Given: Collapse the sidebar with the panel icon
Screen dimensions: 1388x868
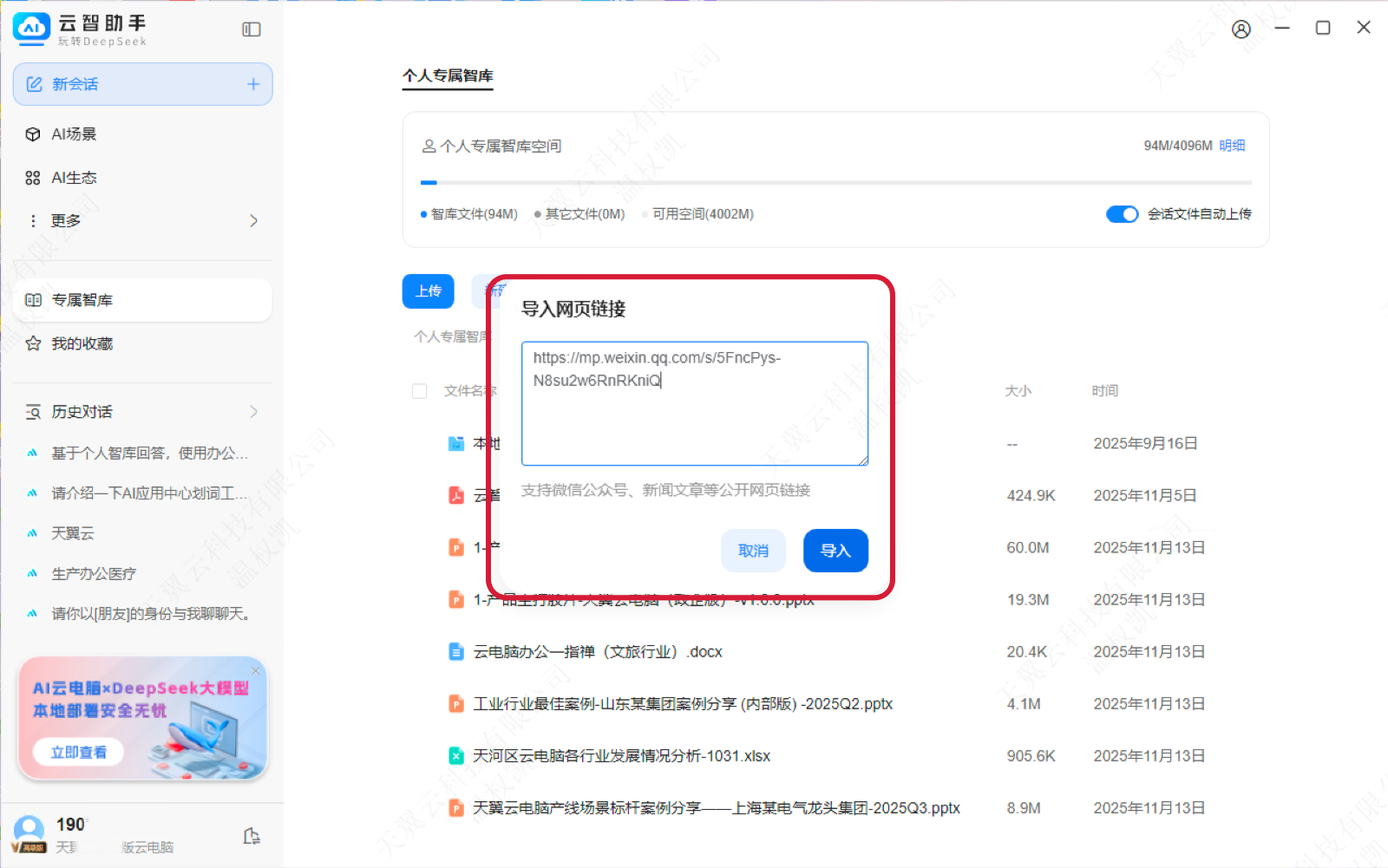Looking at the screenshot, I should [x=252, y=29].
